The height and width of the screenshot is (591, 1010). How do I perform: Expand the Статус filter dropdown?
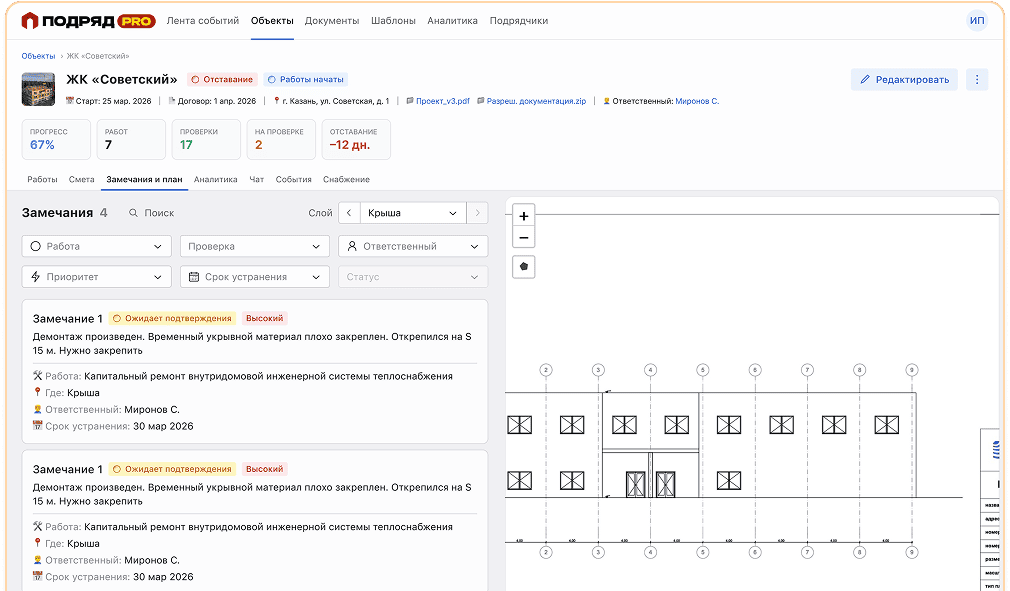tap(413, 277)
